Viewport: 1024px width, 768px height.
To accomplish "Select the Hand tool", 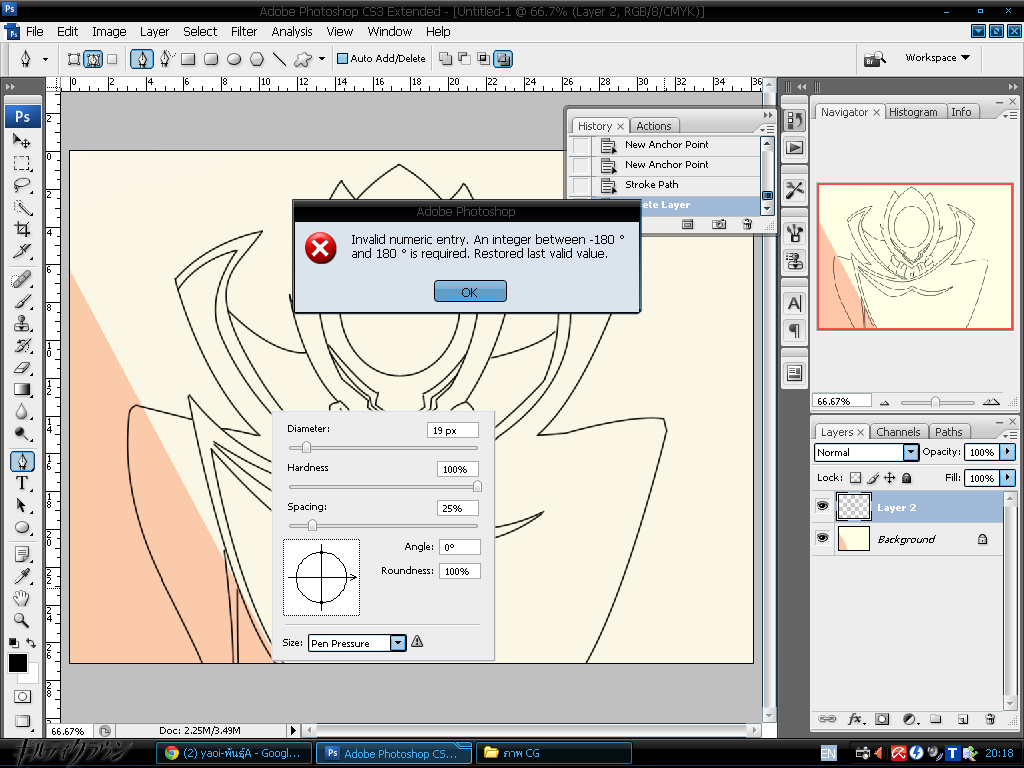I will pos(22,598).
